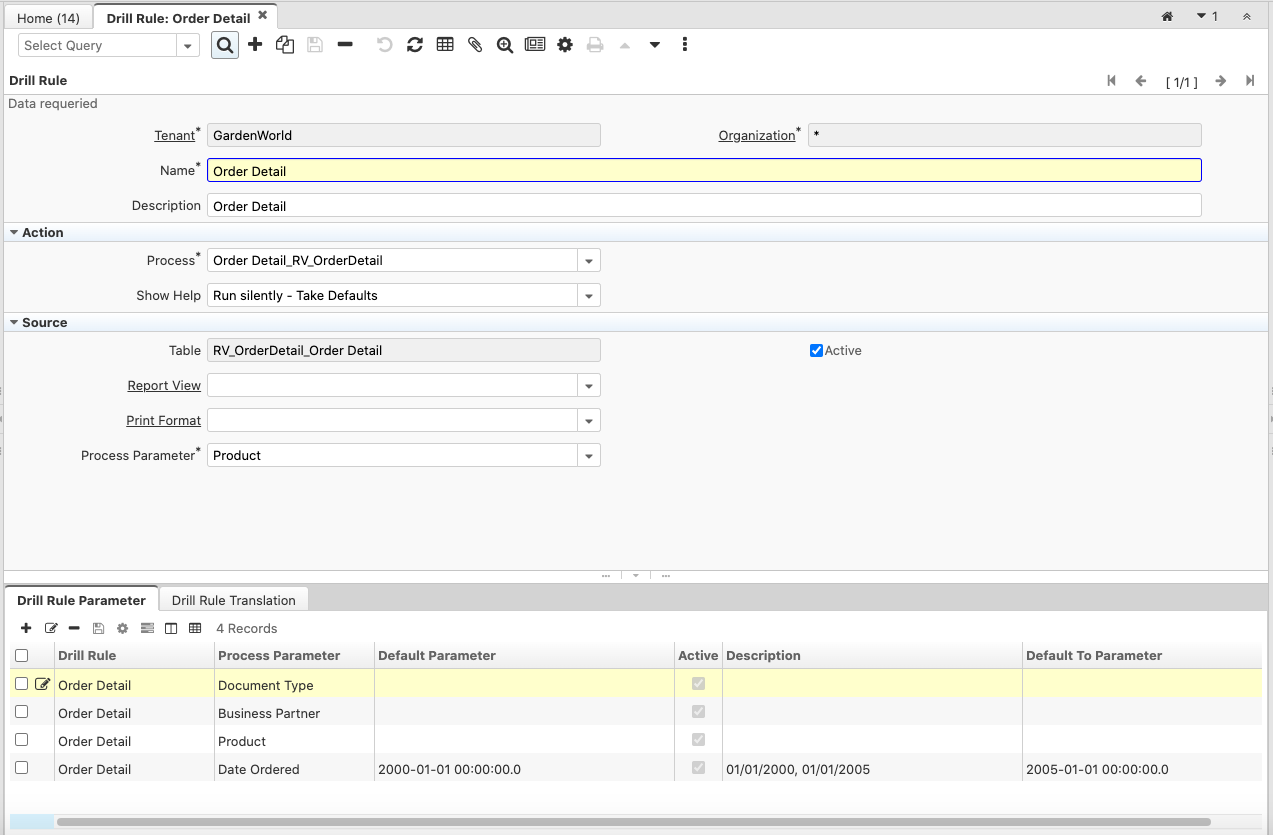1273x835 pixels.
Task: Switch to the Home (14) tab
Action: click(x=48, y=18)
